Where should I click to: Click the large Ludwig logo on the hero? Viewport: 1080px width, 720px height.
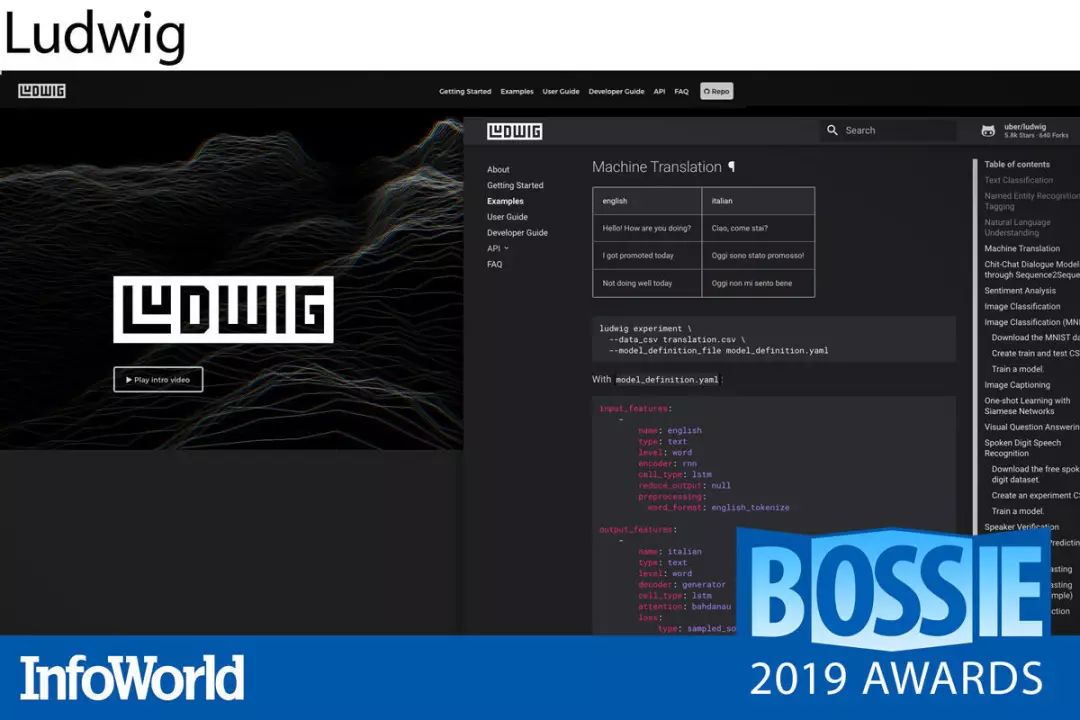click(223, 310)
